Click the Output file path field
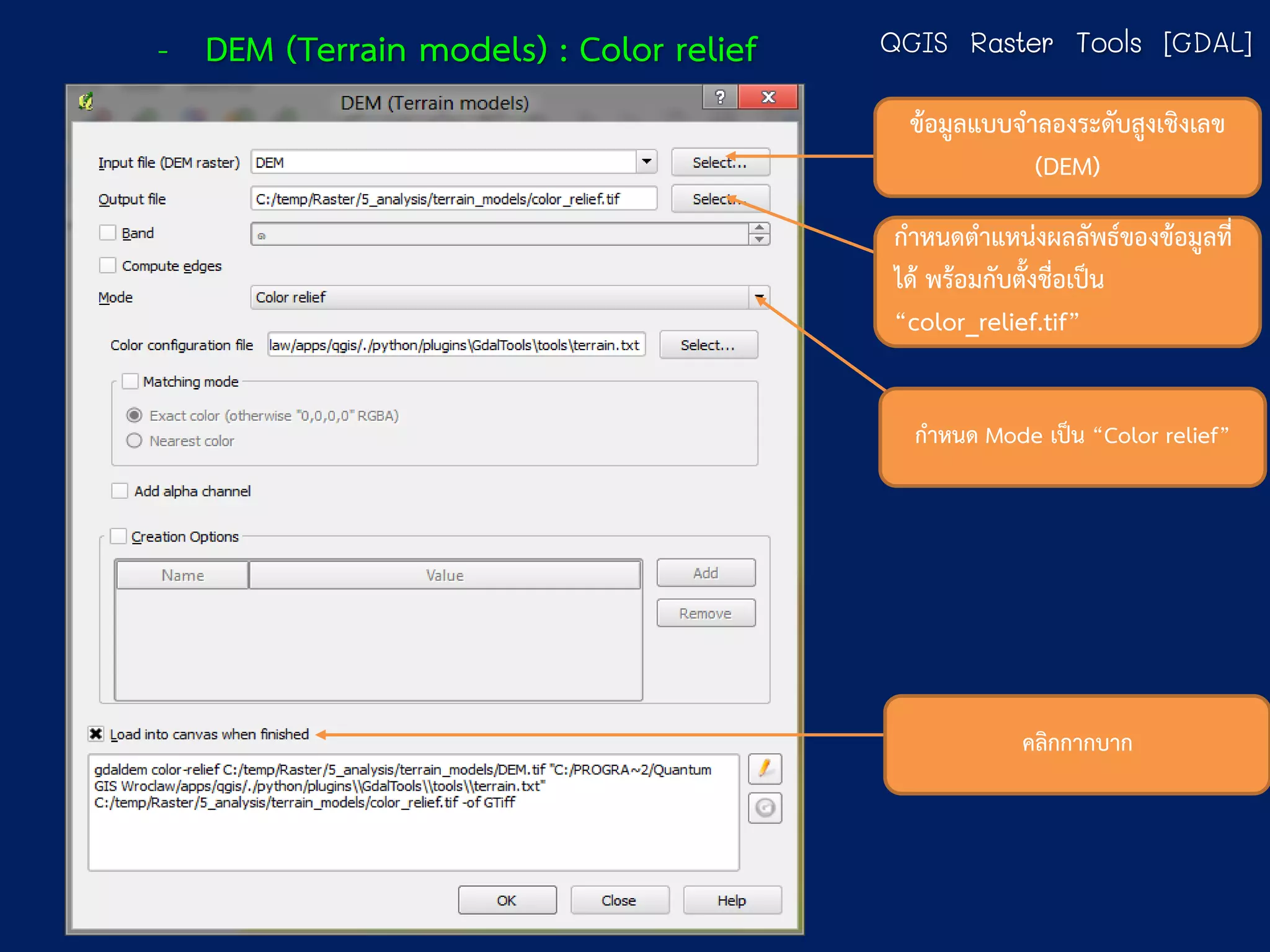 454,199
